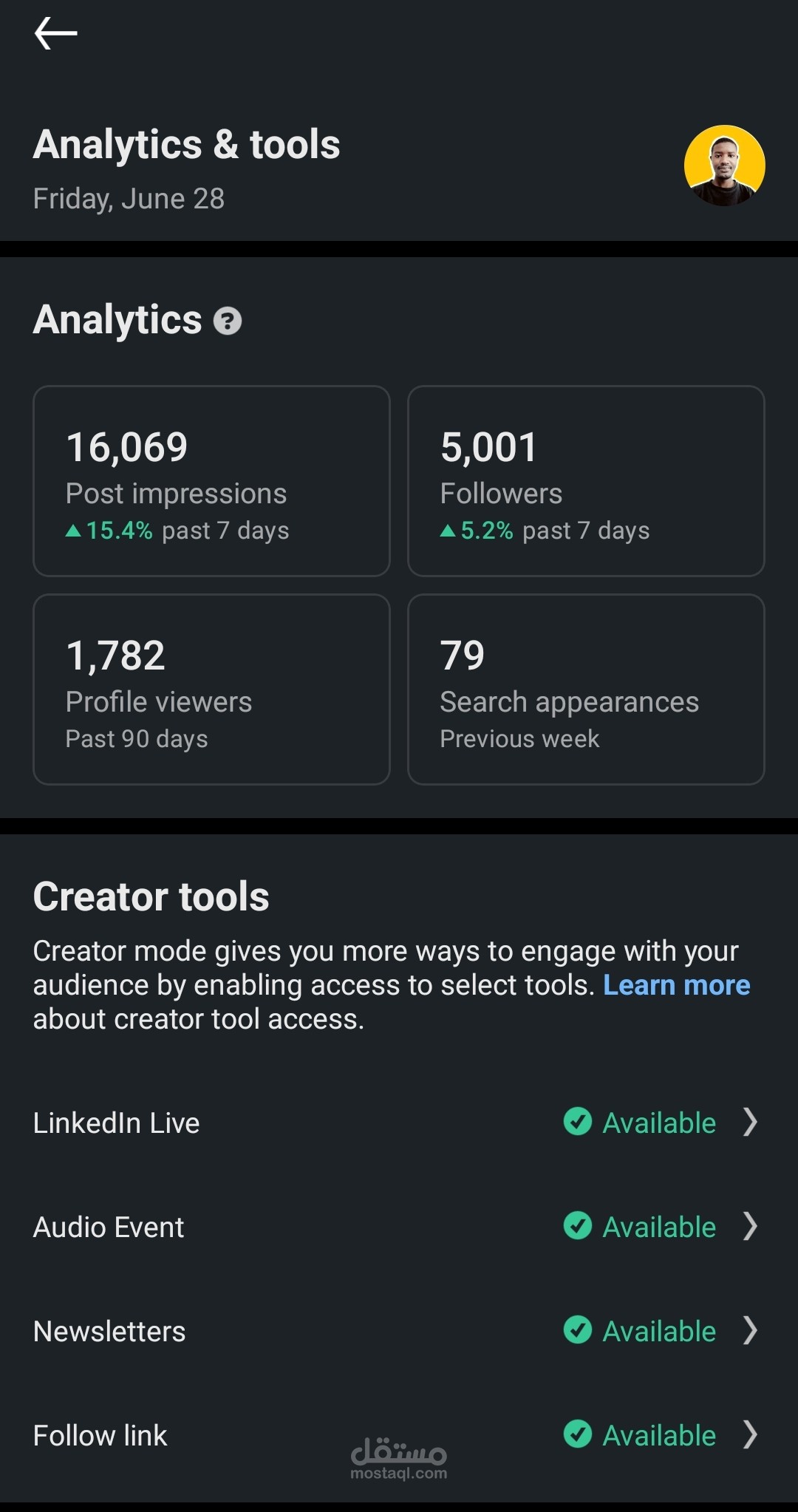This screenshot has width=798, height=1512.
Task: Click the Learn more link
Action: point(676,985)
